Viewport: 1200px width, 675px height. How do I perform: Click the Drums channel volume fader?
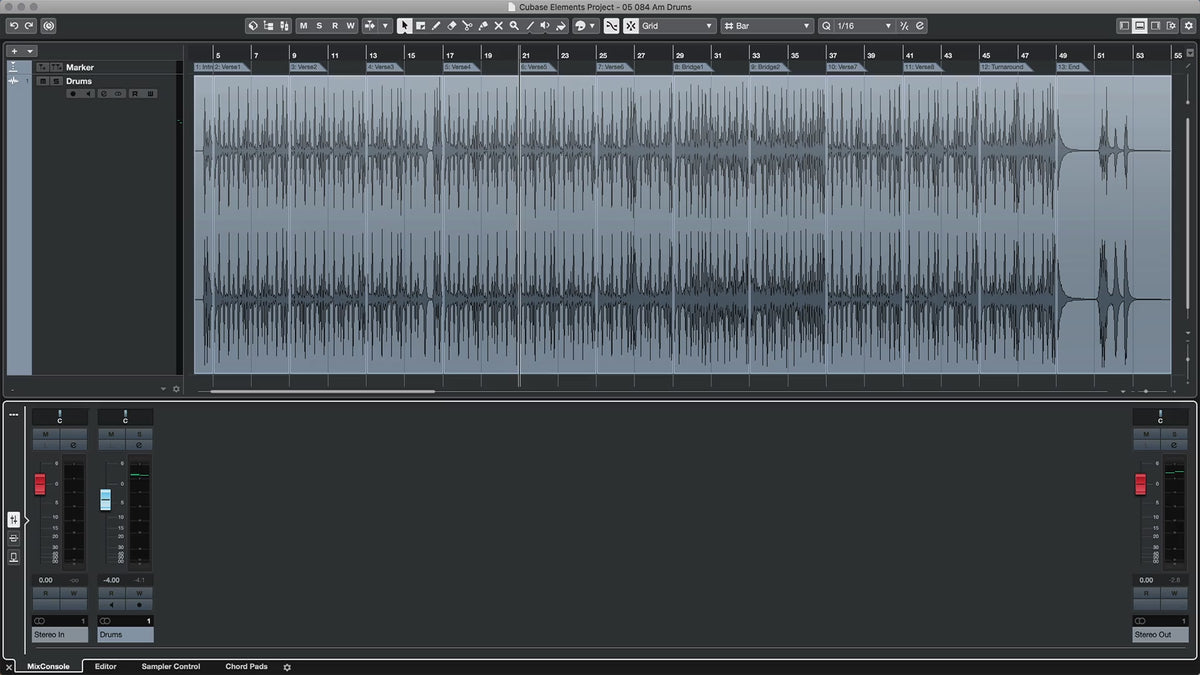[x=105, y=500]
